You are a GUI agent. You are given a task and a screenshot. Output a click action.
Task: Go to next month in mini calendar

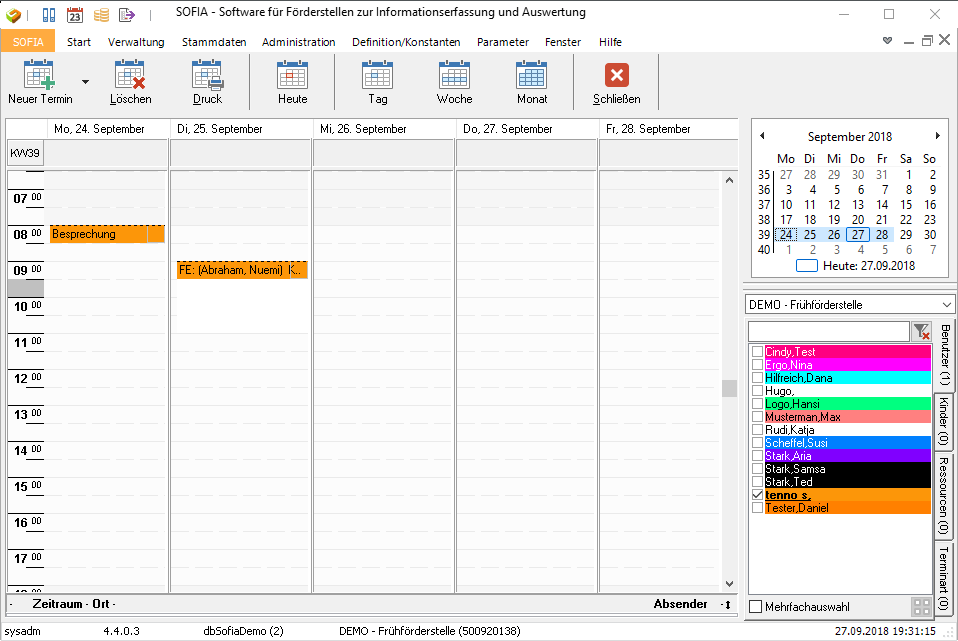click(x=937, y=136)
